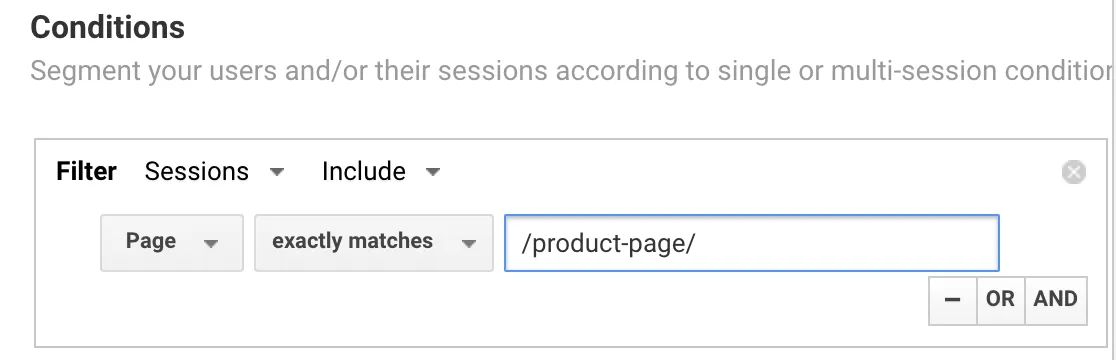
Task: Open the Include/Exclude dropdown
Action: pos(381,171)
